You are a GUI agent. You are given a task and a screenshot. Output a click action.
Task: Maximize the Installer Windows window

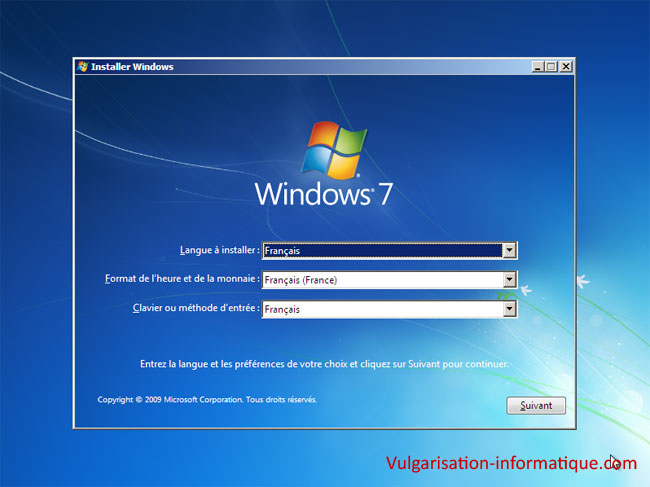point(553,67)
